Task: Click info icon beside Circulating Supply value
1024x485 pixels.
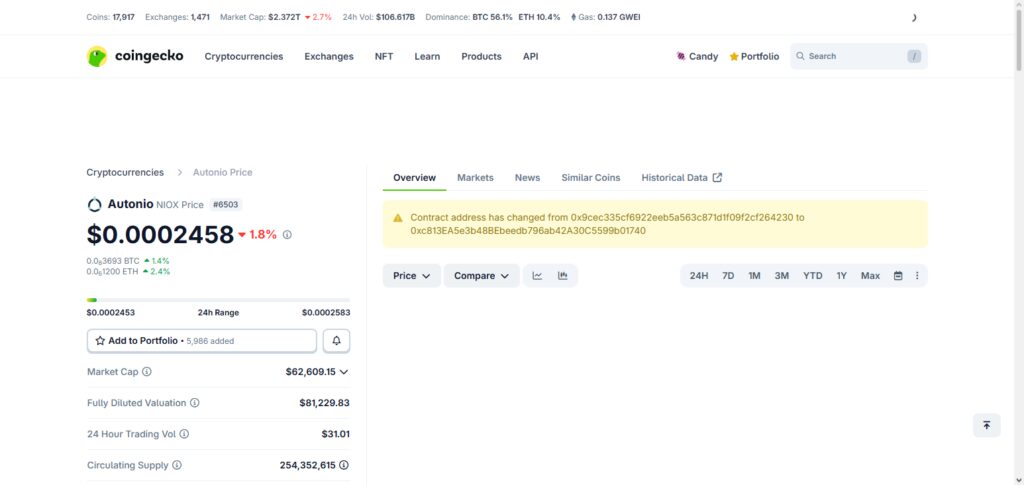Action: (344, 465)
